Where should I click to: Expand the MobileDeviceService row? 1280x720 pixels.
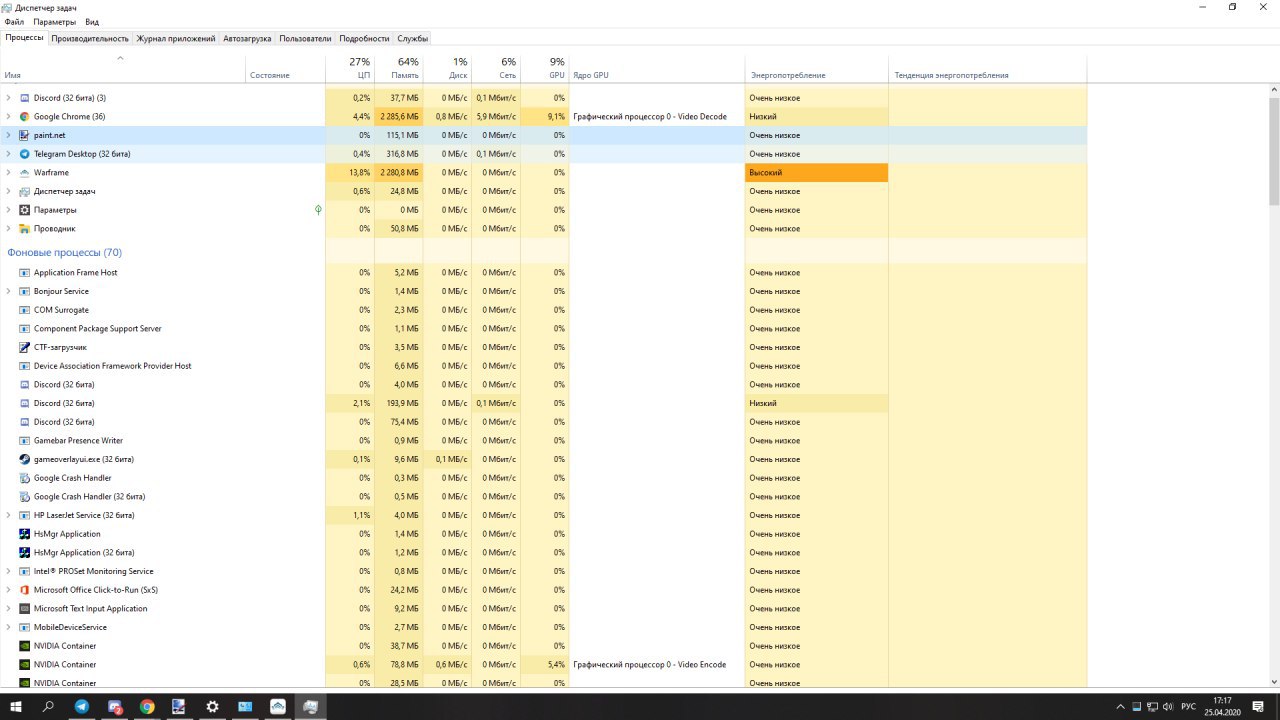tap(9, 627)
